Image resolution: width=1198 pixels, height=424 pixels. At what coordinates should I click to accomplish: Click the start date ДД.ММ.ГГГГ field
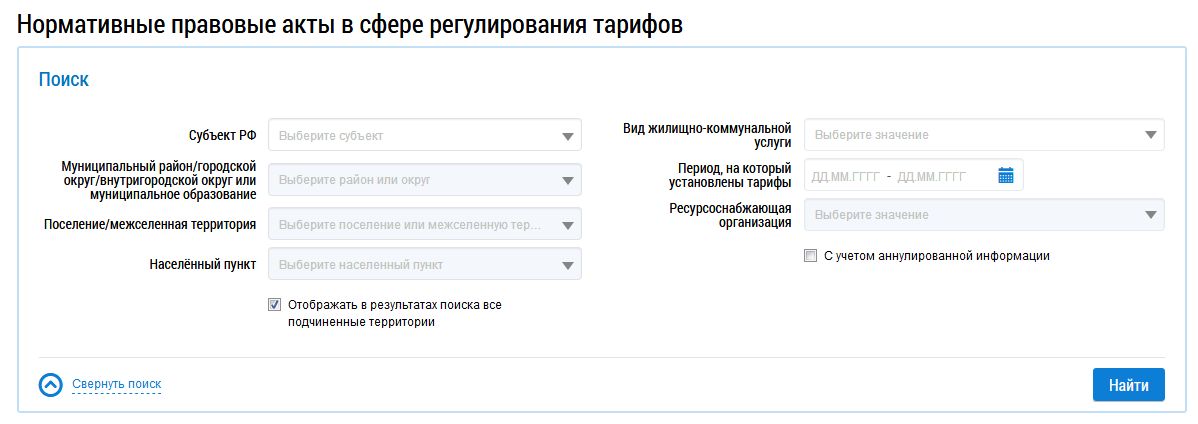[x=845, y=176]
